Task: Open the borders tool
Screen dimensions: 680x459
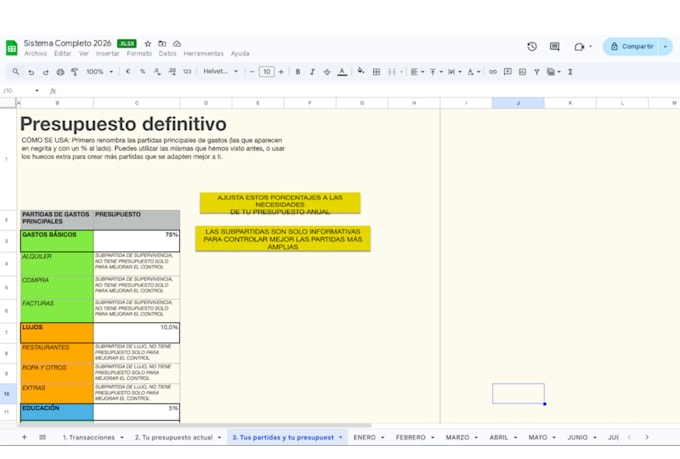Action: (376, 72)
